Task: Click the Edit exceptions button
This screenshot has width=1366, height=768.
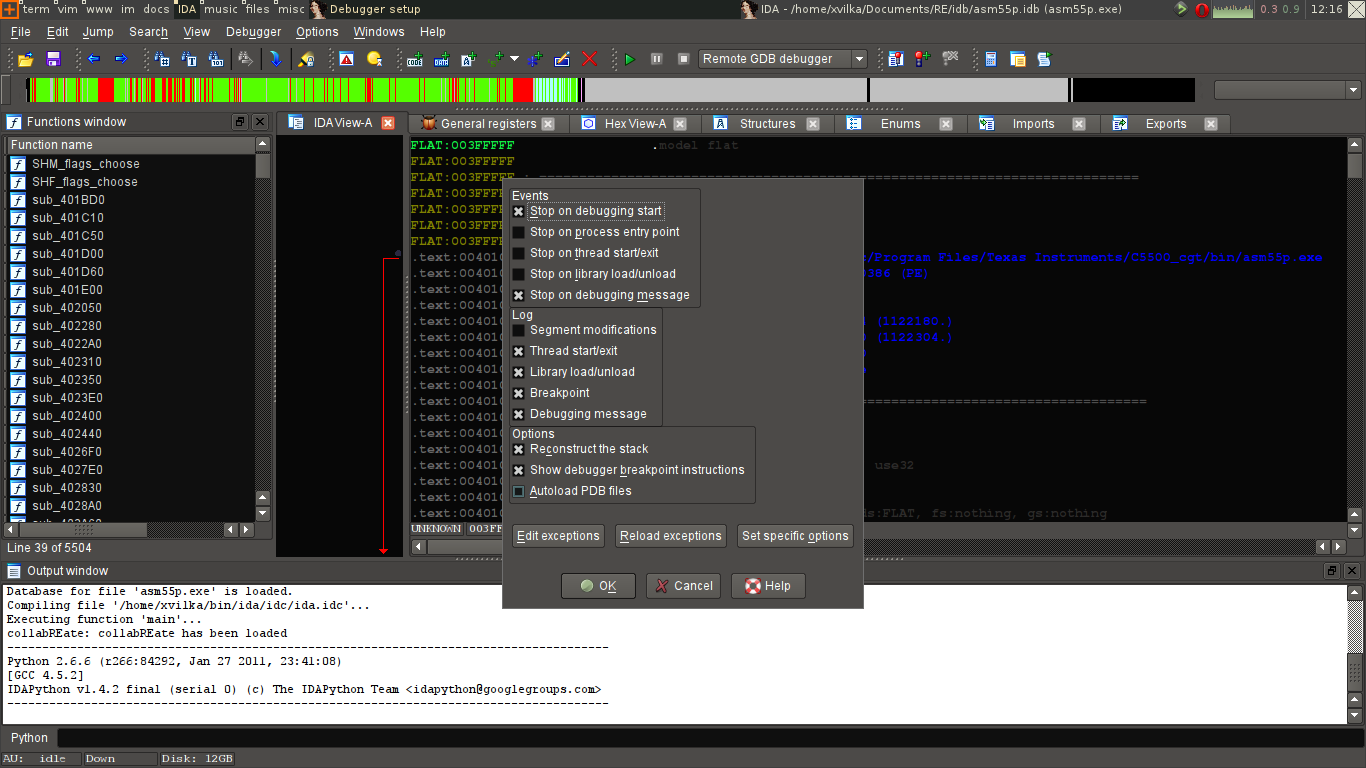Action: pos(558,536)
